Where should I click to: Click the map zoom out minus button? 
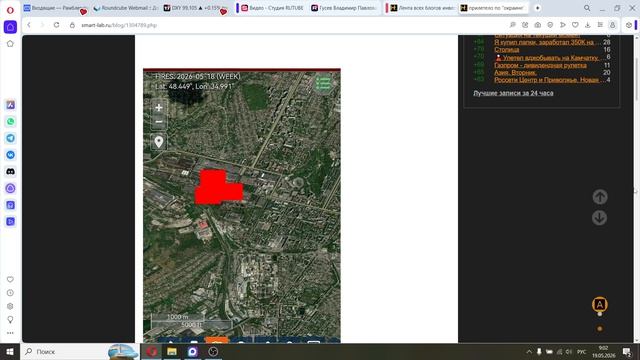pos(159,122)
